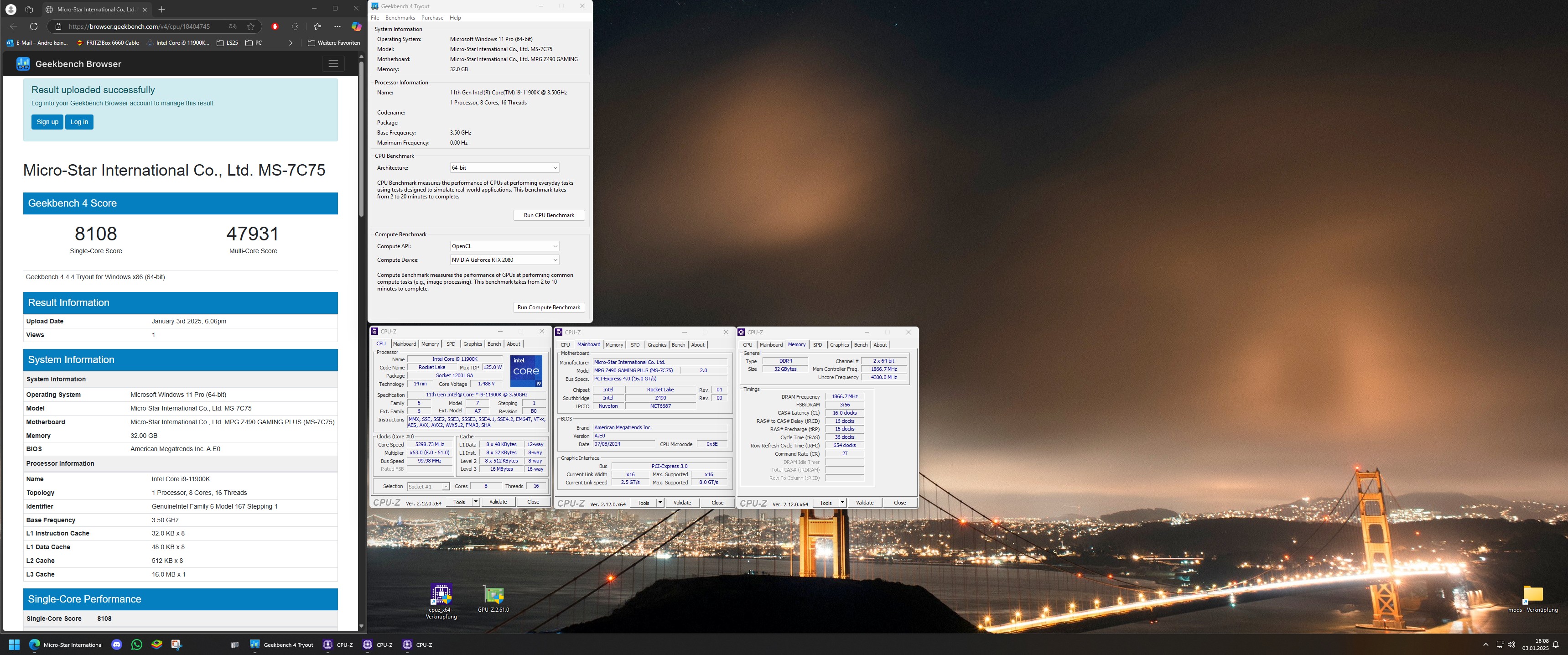Open the E-Mail – Andre bookmark
The height and width of the screenshot is (655, 1568).
tap(38, 42)
